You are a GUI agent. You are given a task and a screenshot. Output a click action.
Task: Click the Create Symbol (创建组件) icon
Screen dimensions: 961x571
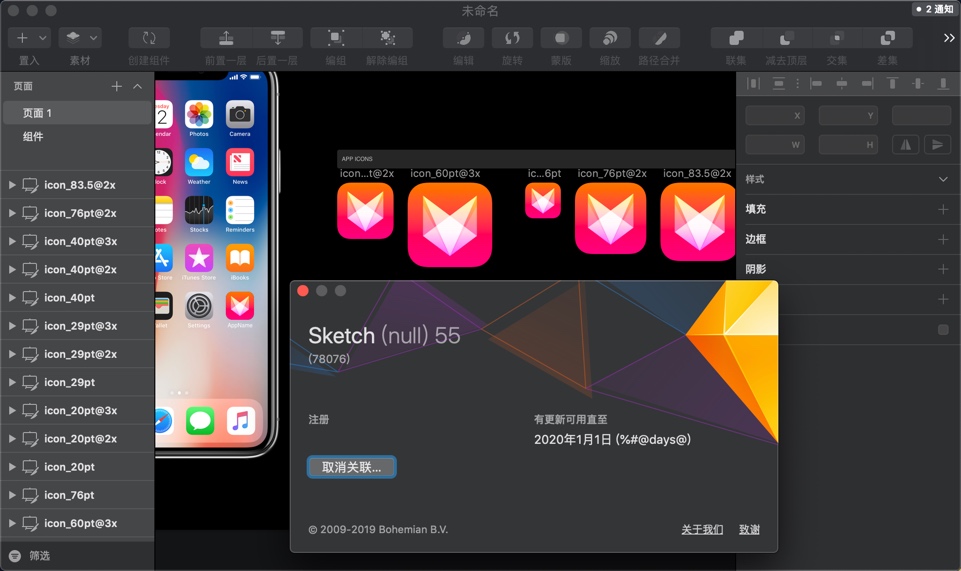pyautogui.click(x=149, y=38)
